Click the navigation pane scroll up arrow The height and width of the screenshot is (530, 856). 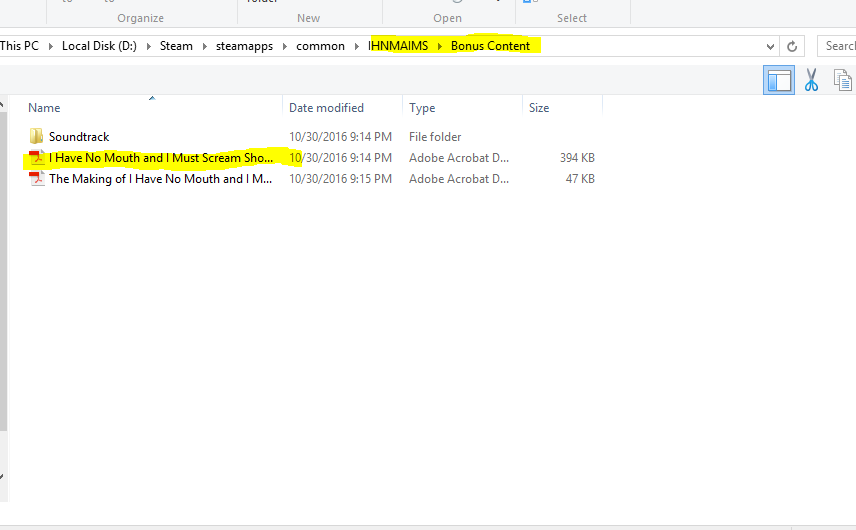3,103
